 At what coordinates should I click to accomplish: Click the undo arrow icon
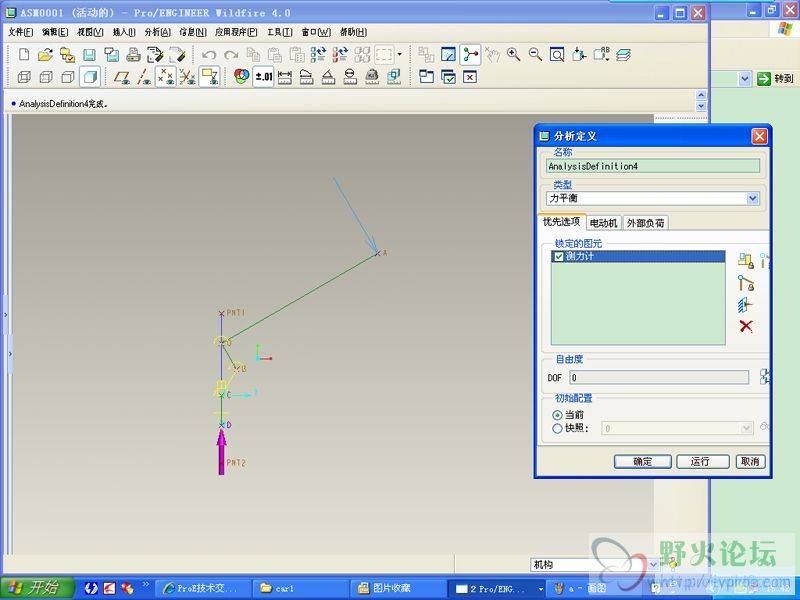(209, 54)
